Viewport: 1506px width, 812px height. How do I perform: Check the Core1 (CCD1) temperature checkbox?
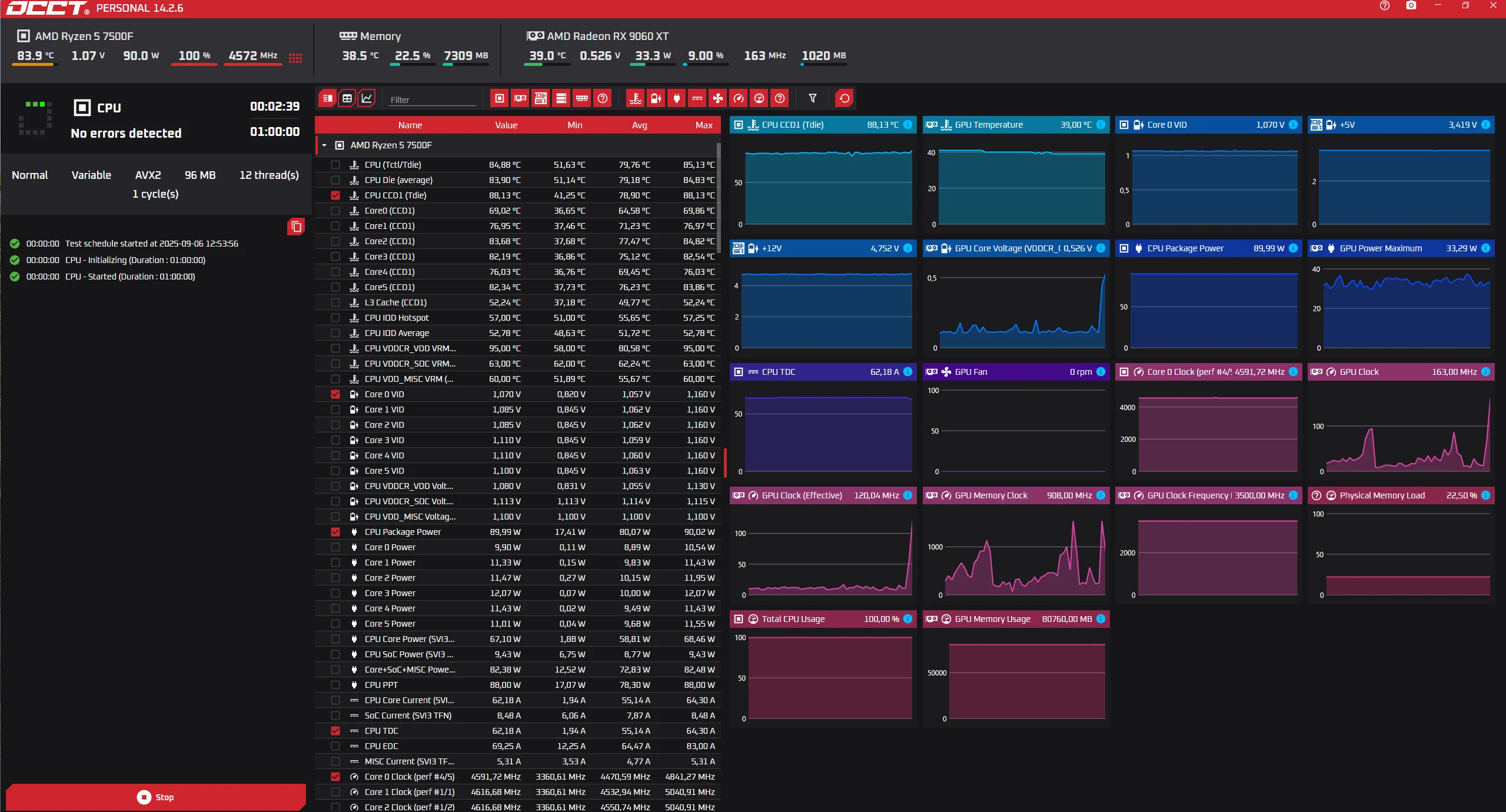[335, 226]
